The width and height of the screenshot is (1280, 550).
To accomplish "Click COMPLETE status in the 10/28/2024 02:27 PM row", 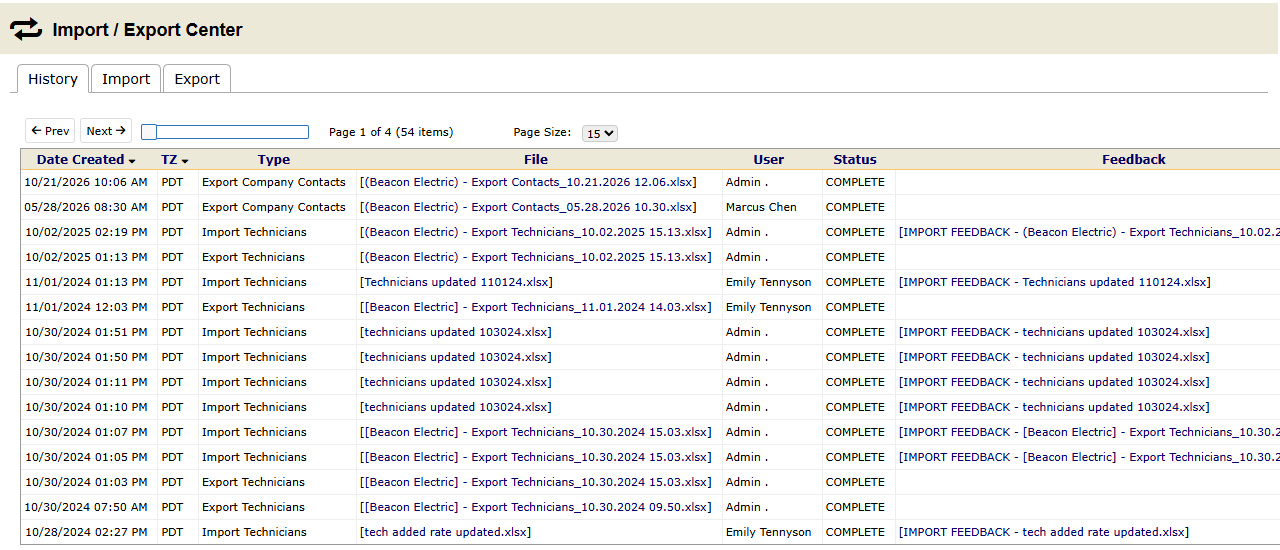I will tap(855, 532).
